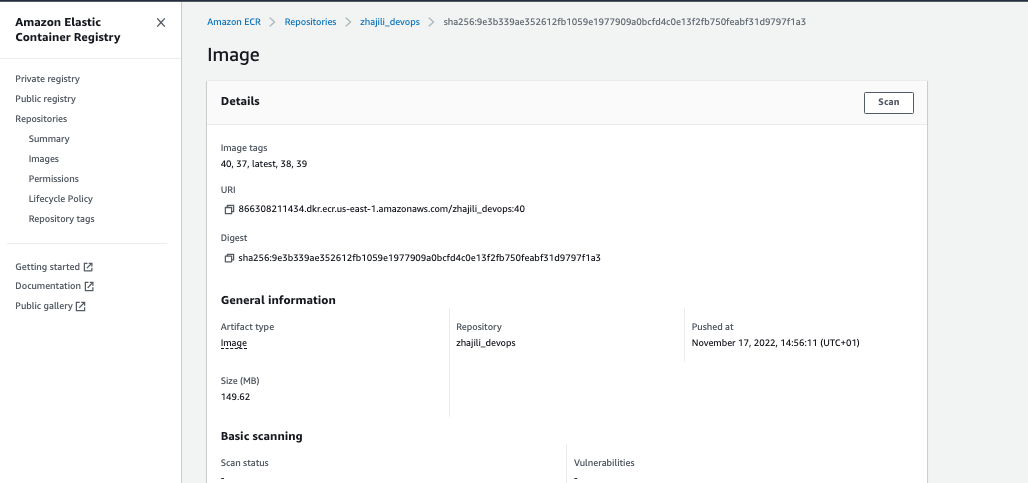Screen dimensions: 1028x483
Task: Click the Scan status label
Action: (245, 463)
